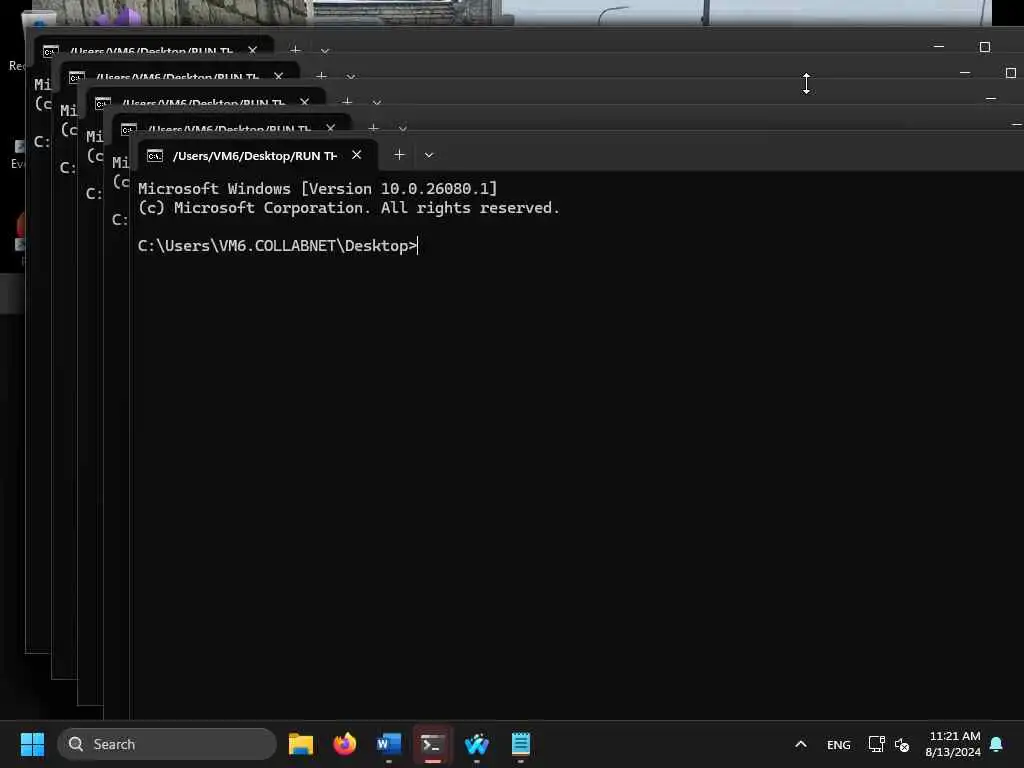The height and width of the screenshot is (768, 1024).
Task: Open Microsoft Word from taskbar
Action: (x=389, y=744)
